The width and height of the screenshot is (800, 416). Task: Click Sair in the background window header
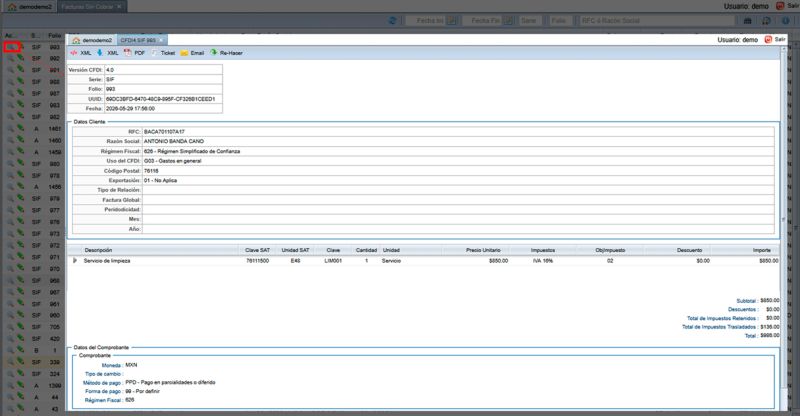pos(786,6)
